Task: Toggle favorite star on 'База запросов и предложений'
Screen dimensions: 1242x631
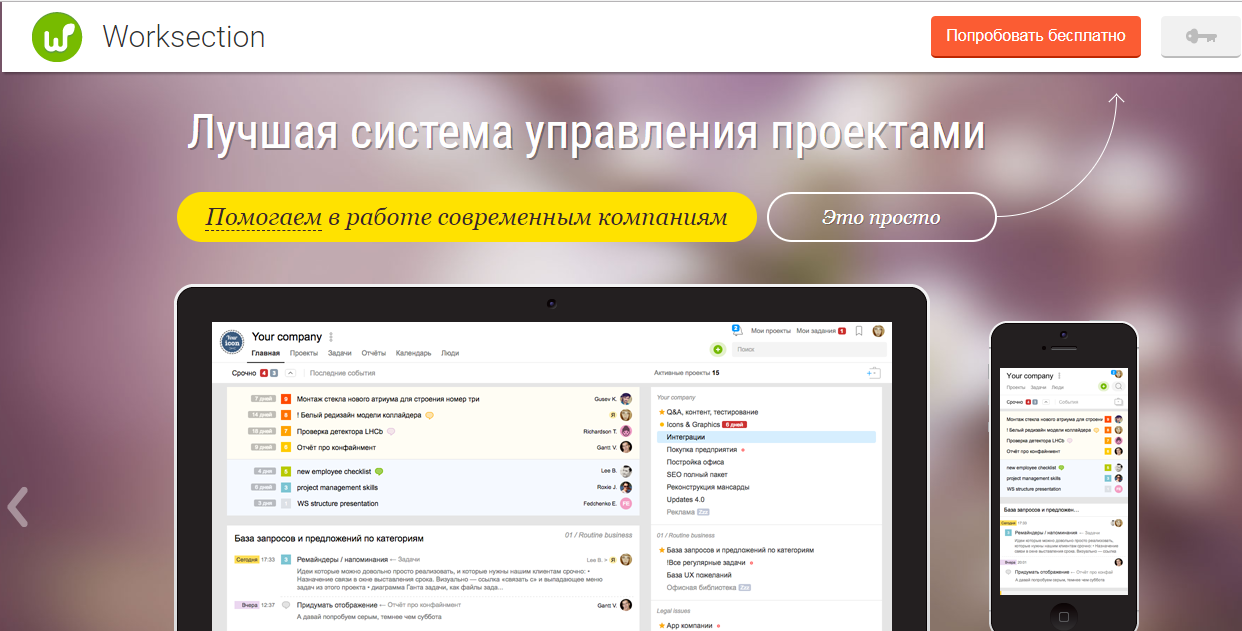Action: click(661, 548)
